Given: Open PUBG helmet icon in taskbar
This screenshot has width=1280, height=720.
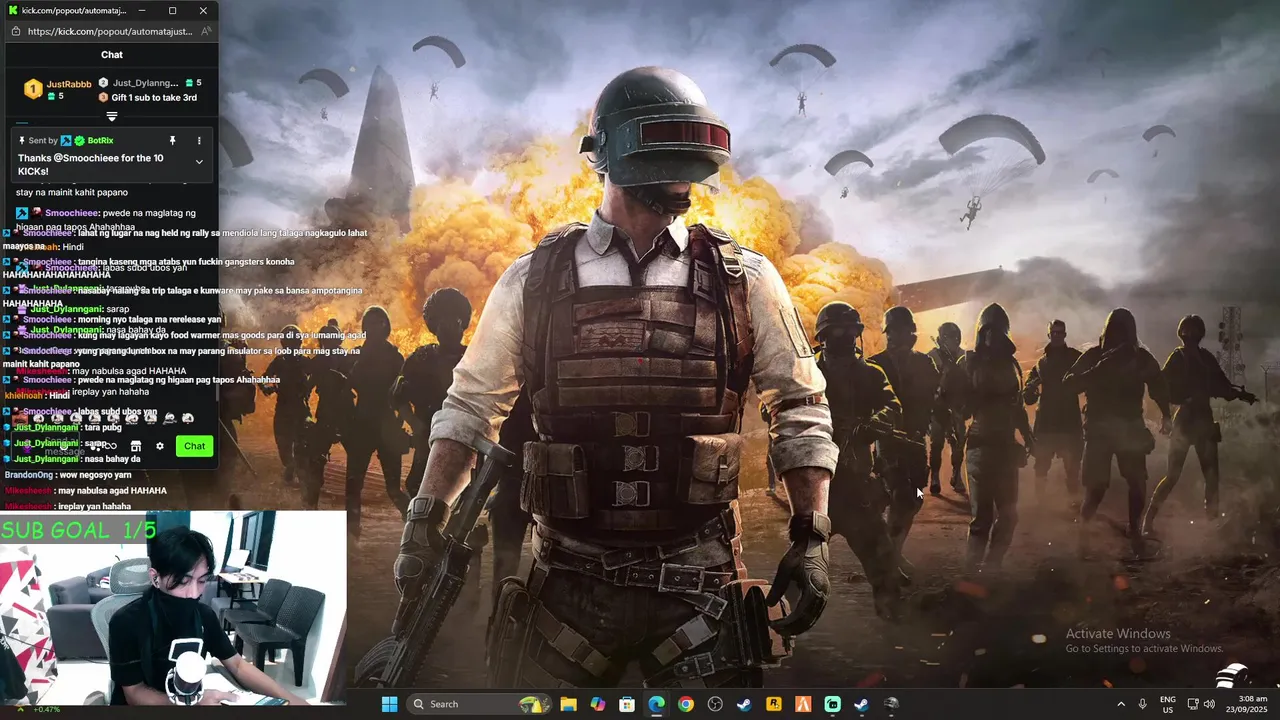Looking at the screenshot, I should 891,704.
